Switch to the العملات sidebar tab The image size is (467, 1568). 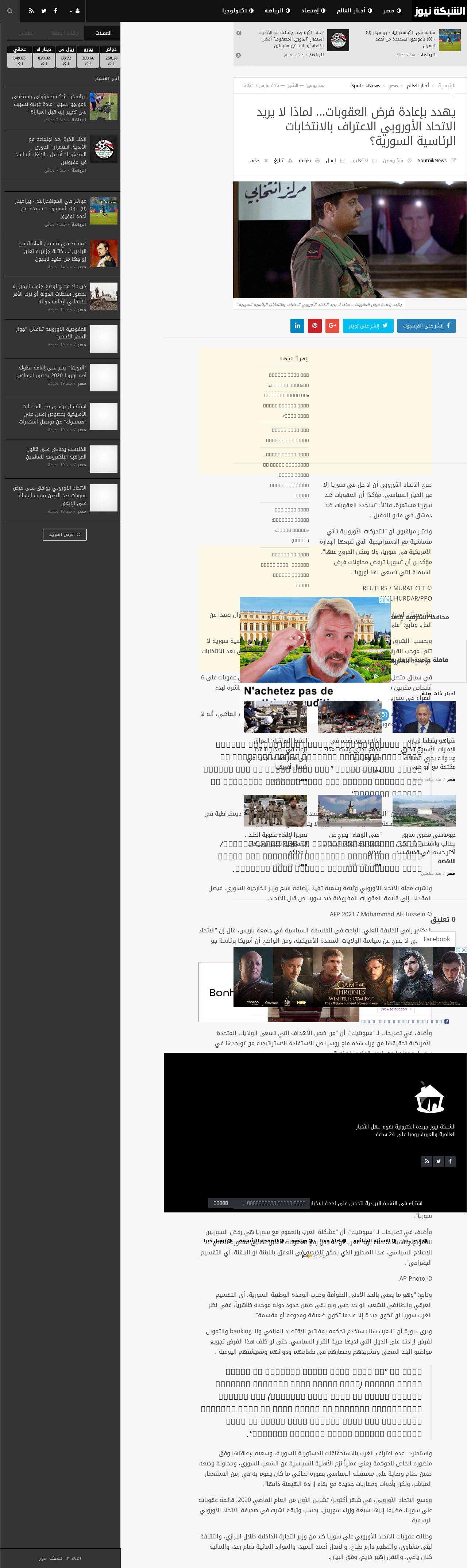(103, 33)
